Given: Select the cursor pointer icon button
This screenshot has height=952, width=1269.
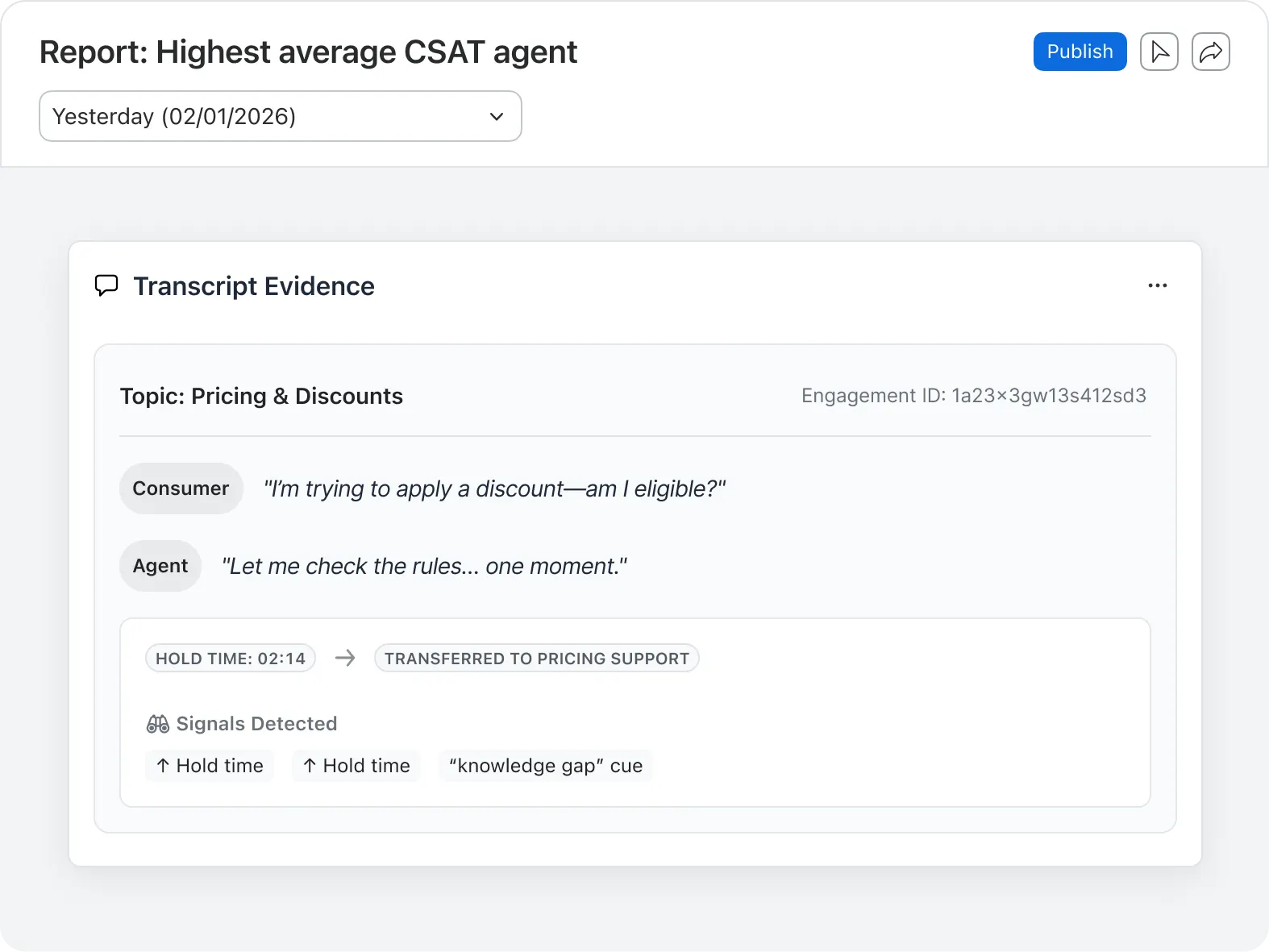Looking at the screenshot, I should pyautogui.click(x=1159, y=52).
